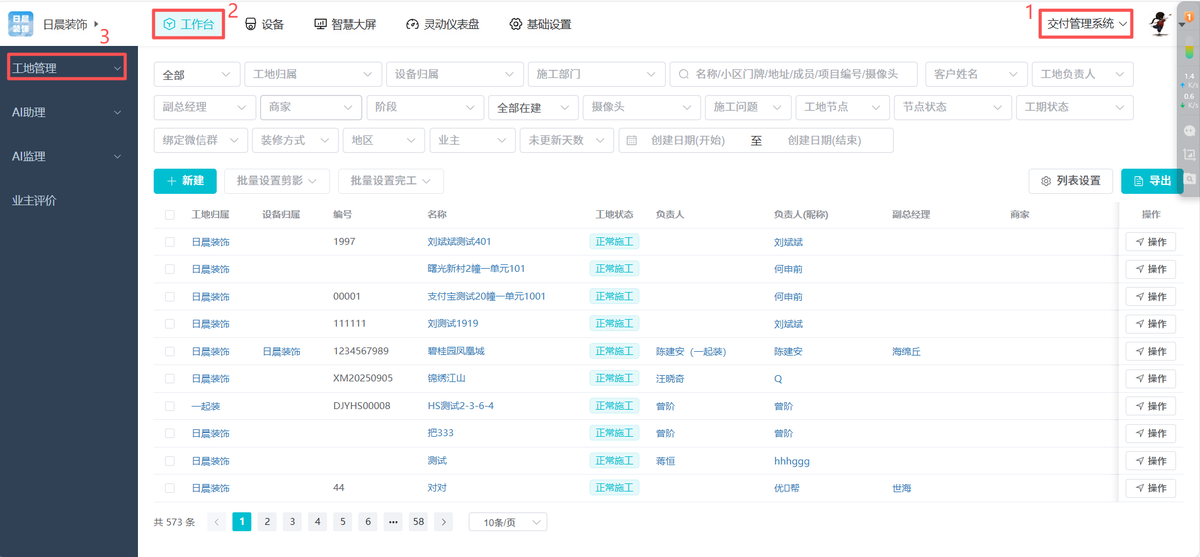The image size is (1200, 557).
Task: Click the 批量设置剪影 button
Action: pos(276,181)
